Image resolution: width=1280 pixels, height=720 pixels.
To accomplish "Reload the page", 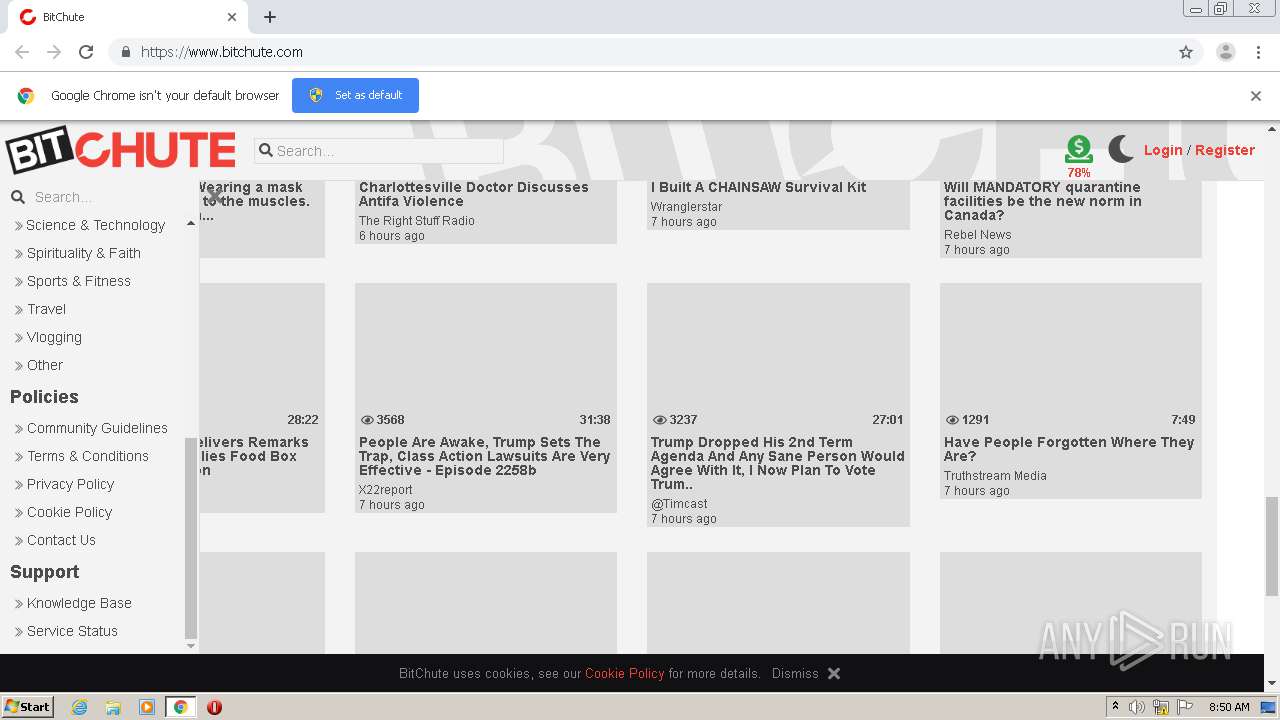I will coord(86,52).
